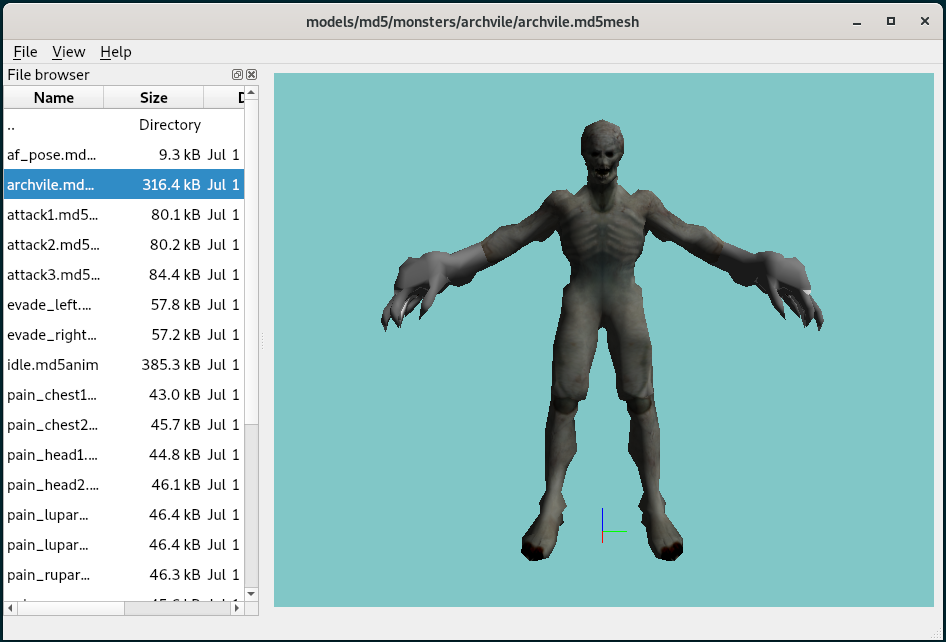Viewport: 946px width, 642px height.
Task: Float the File browser panel
Action: pyautogui.click(x=237, y=74)
